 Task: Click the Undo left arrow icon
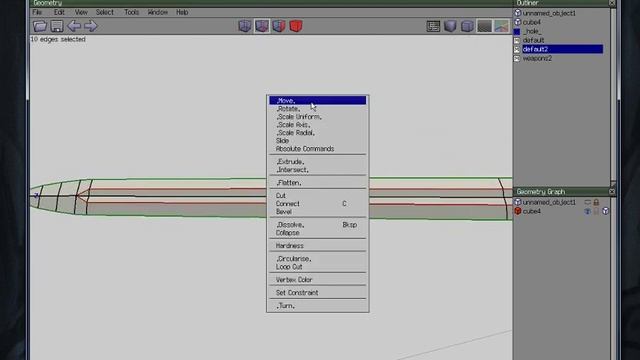(x=74, y=26)
